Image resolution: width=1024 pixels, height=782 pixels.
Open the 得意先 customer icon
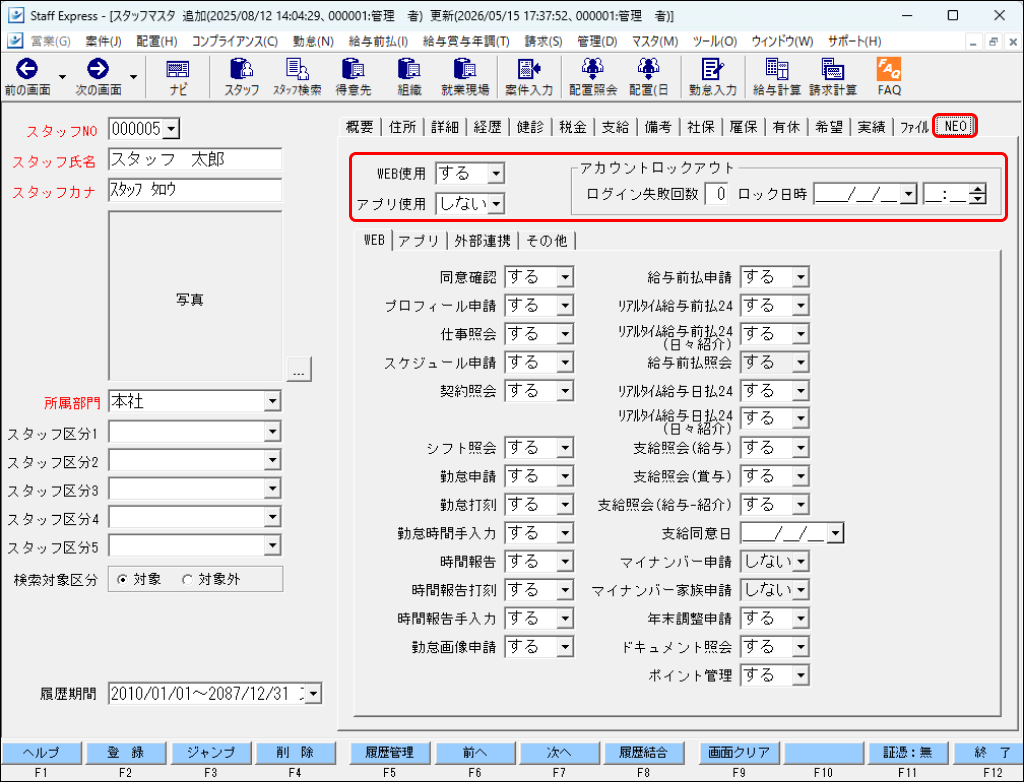click(x=353, y=77)
